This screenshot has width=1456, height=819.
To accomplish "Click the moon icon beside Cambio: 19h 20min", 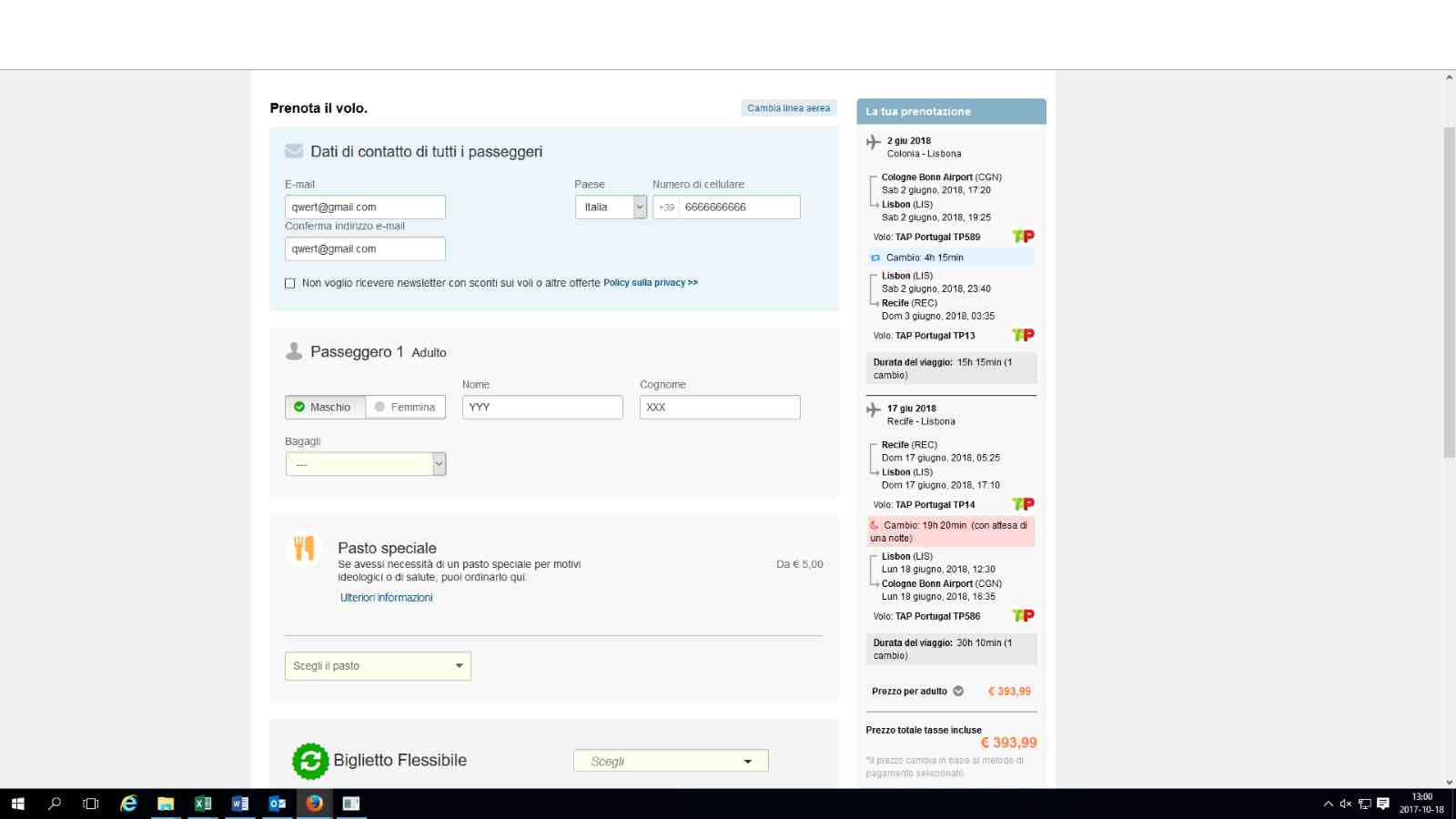I will (x=875, y=525).
